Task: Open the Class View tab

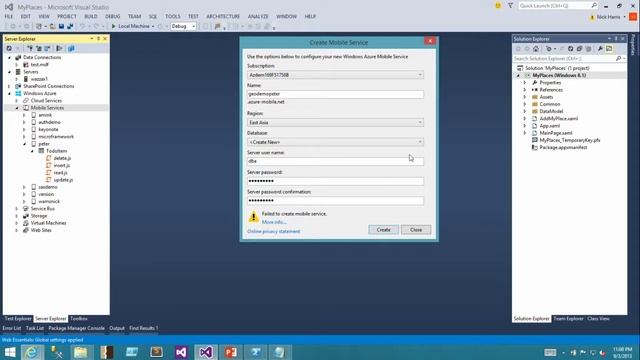Action: (598, 318)
